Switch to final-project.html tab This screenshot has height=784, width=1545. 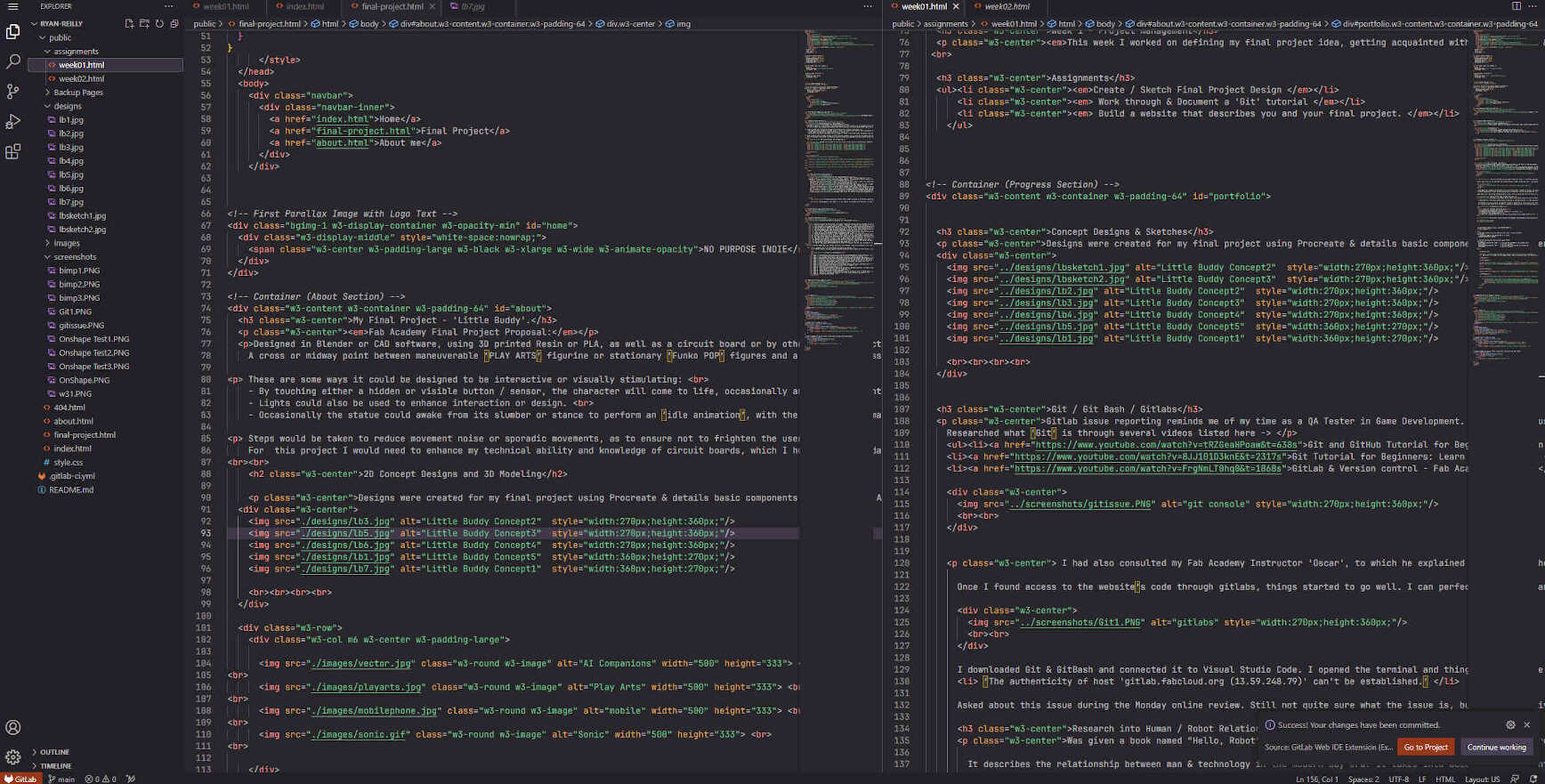(x=392, y=6)
